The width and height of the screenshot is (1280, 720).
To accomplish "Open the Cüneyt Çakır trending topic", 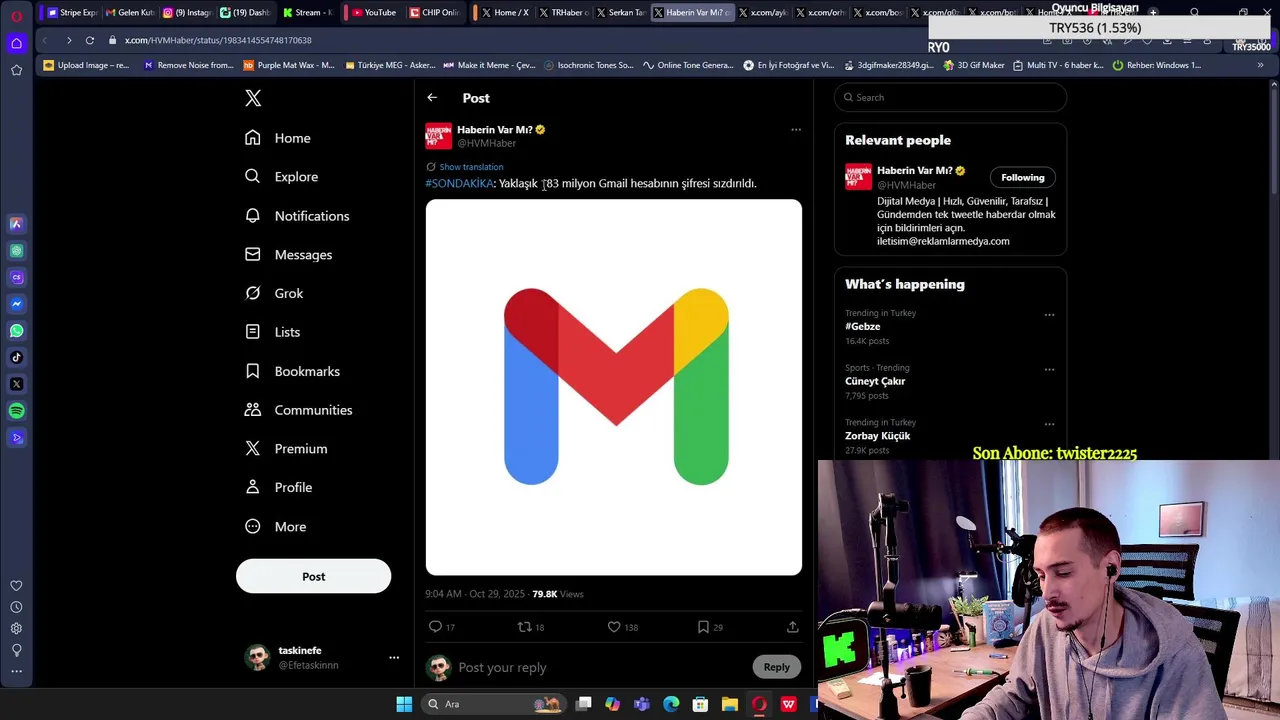I will [x=875, y=381].
